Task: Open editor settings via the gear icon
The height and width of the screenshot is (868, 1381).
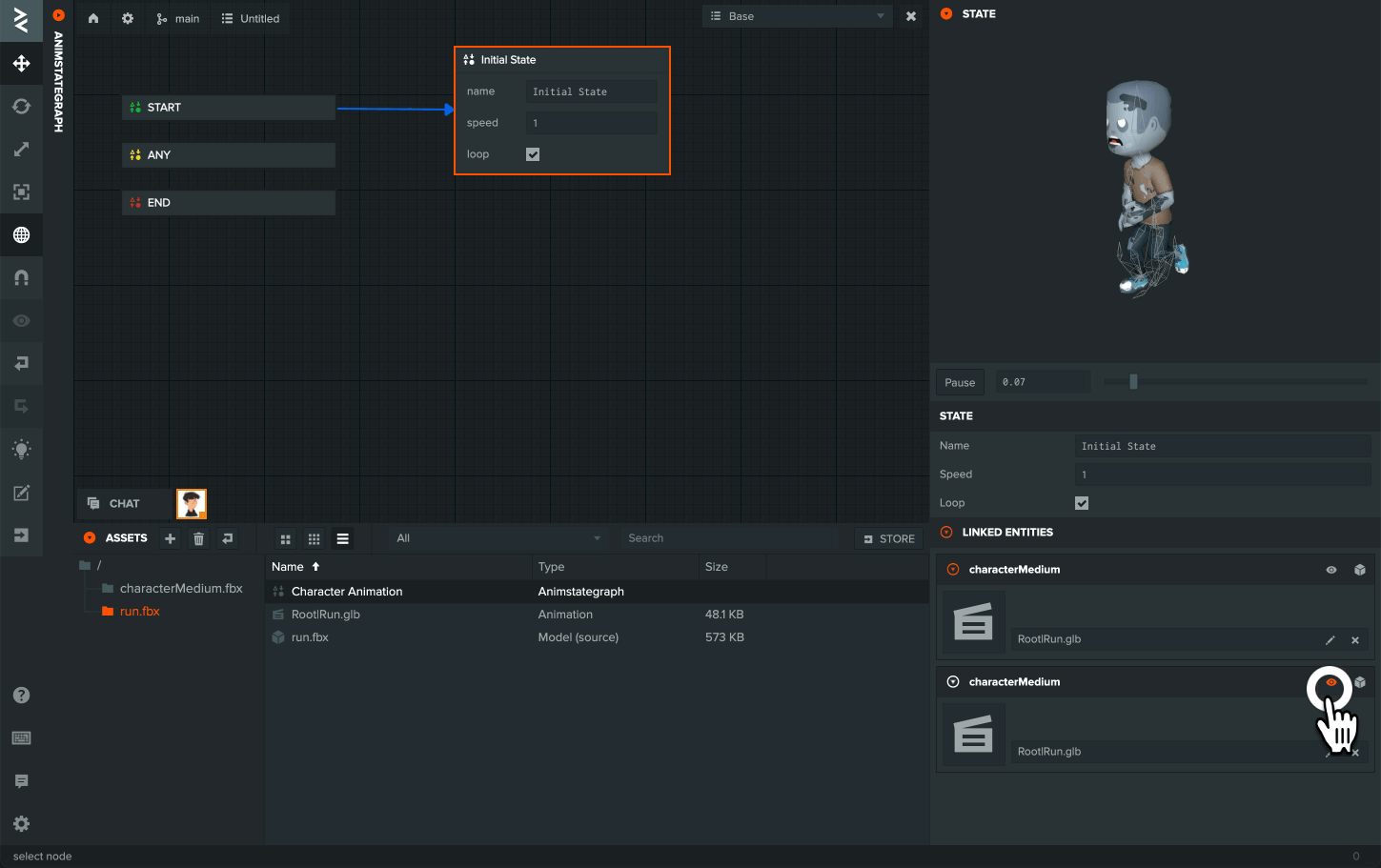Action: point(127,18)
